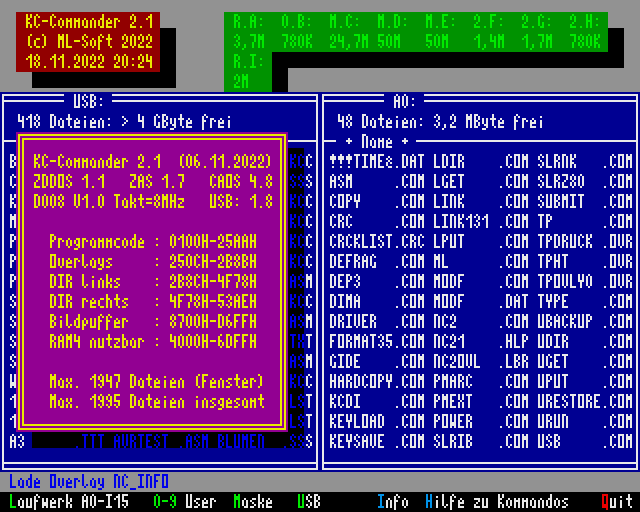Image resolution: width=640 pixels, height=512 pixels.
Task: Select file NC21.HLP
Action: tap(481, 342)
